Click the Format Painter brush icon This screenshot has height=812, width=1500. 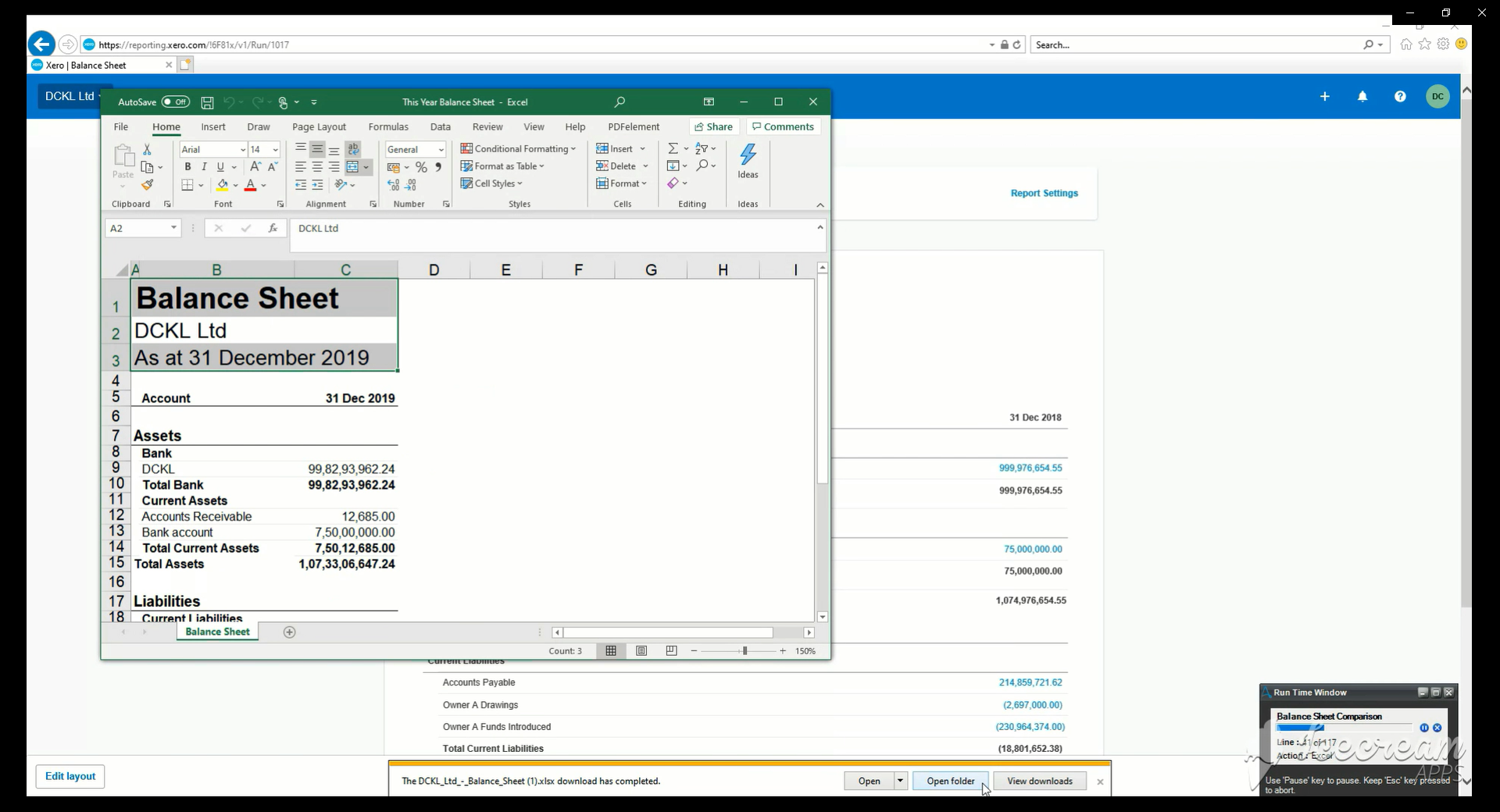point(147,185)
